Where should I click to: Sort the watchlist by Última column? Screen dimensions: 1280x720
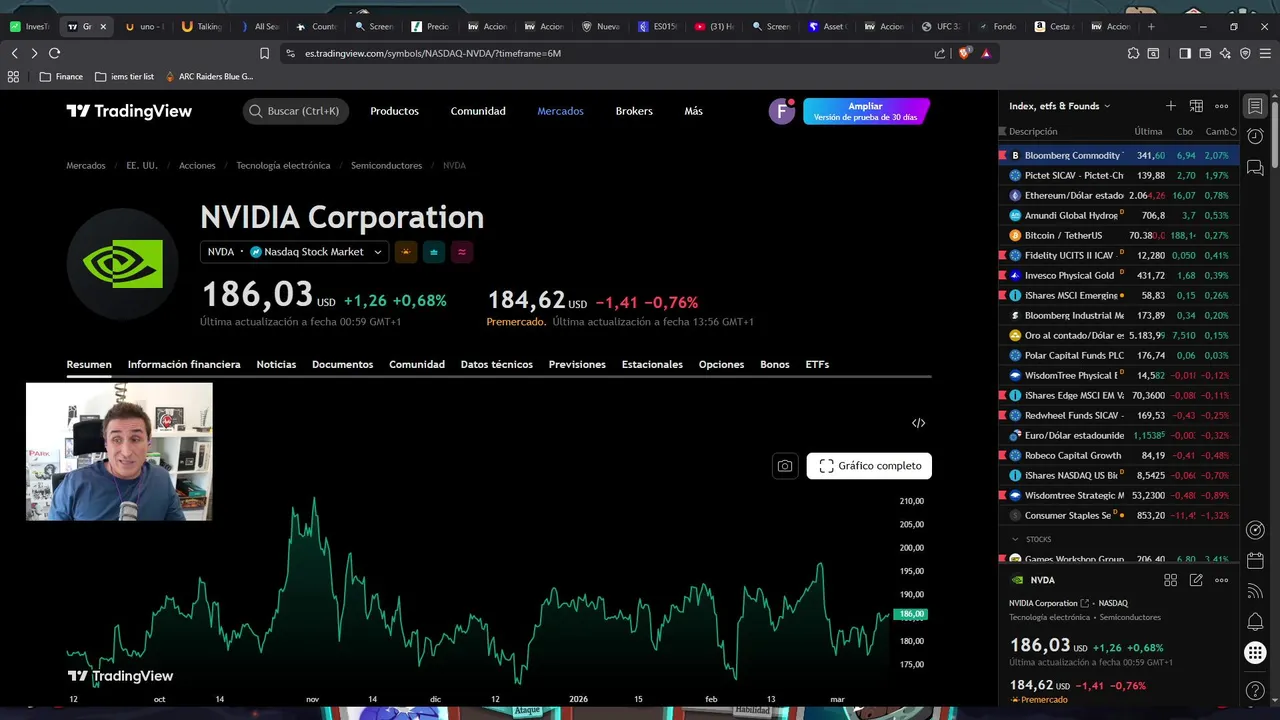click(1148, 132)
